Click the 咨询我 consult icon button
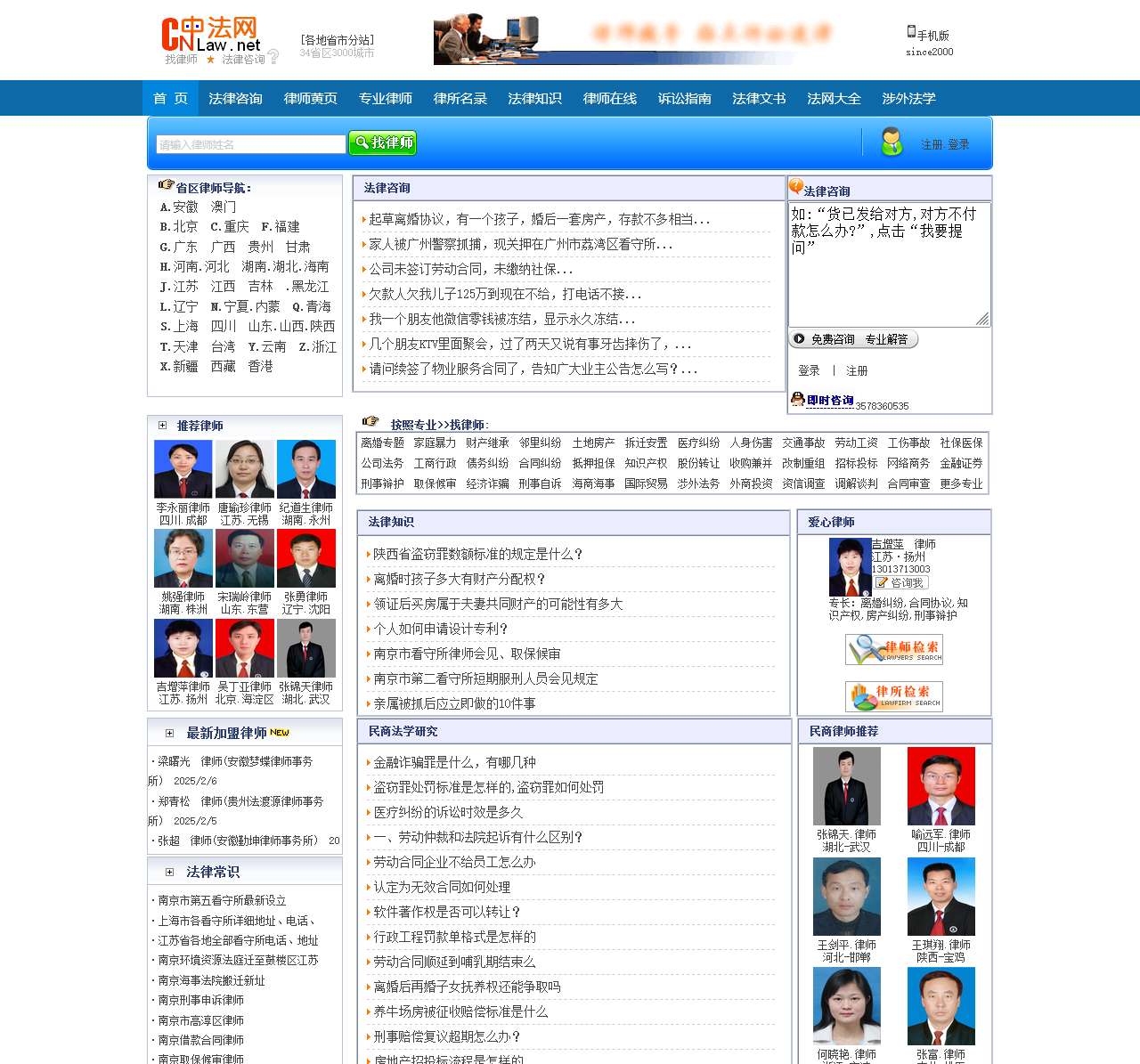The height and width of the screenshot is (1064, 1140). pyautogui.click(x=900, y=583)
